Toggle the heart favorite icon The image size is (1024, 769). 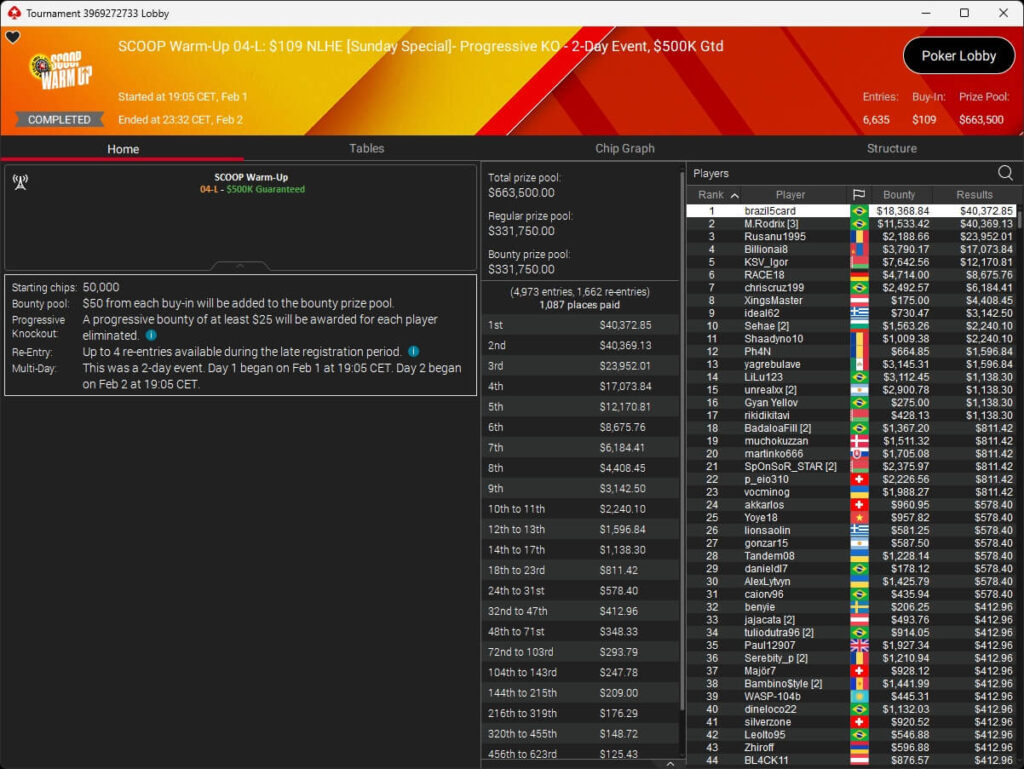pos(13,38)
